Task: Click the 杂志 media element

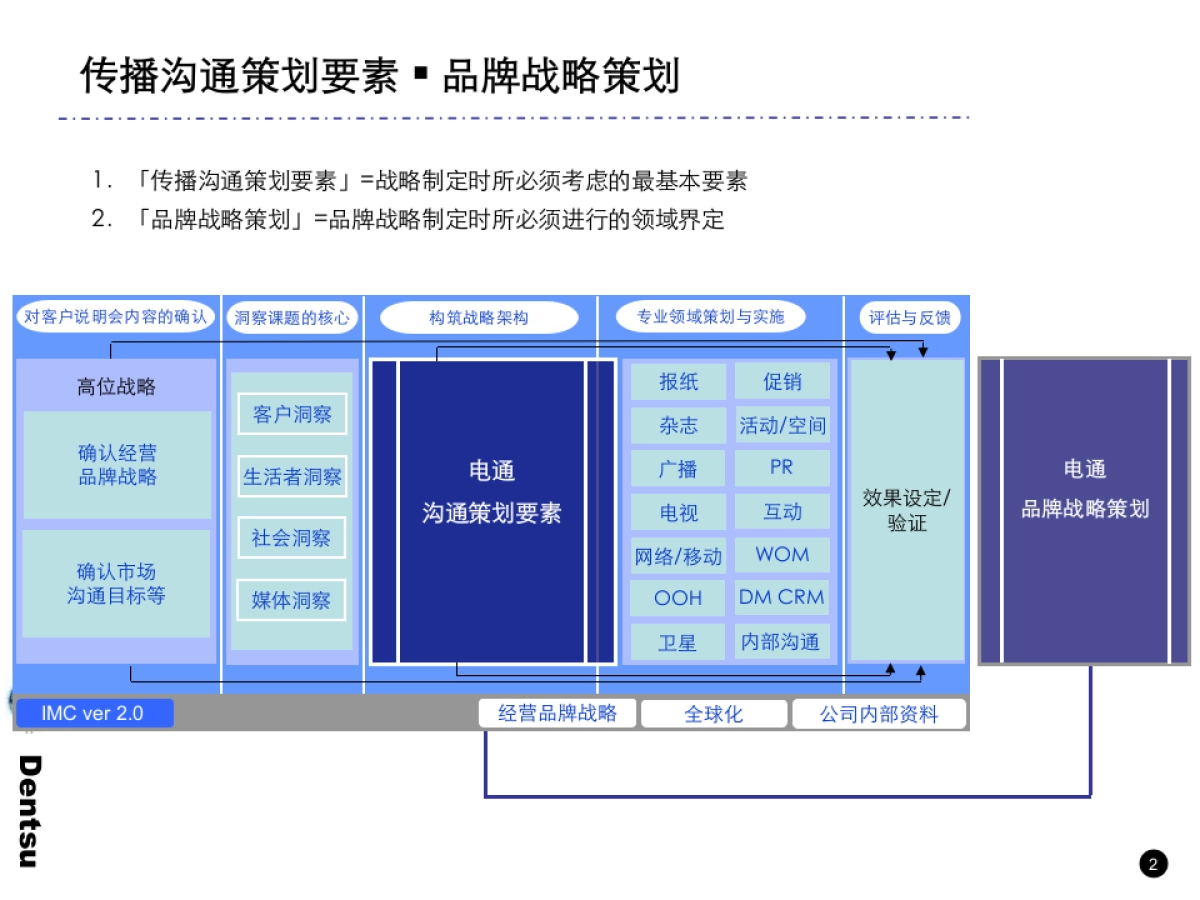Action: 679,425
